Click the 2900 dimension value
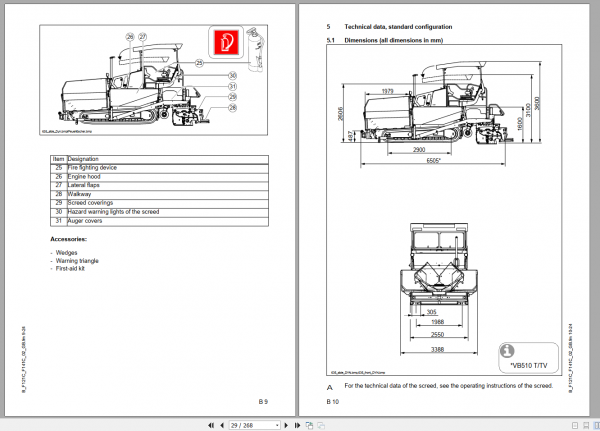 (x=419, y=150)
